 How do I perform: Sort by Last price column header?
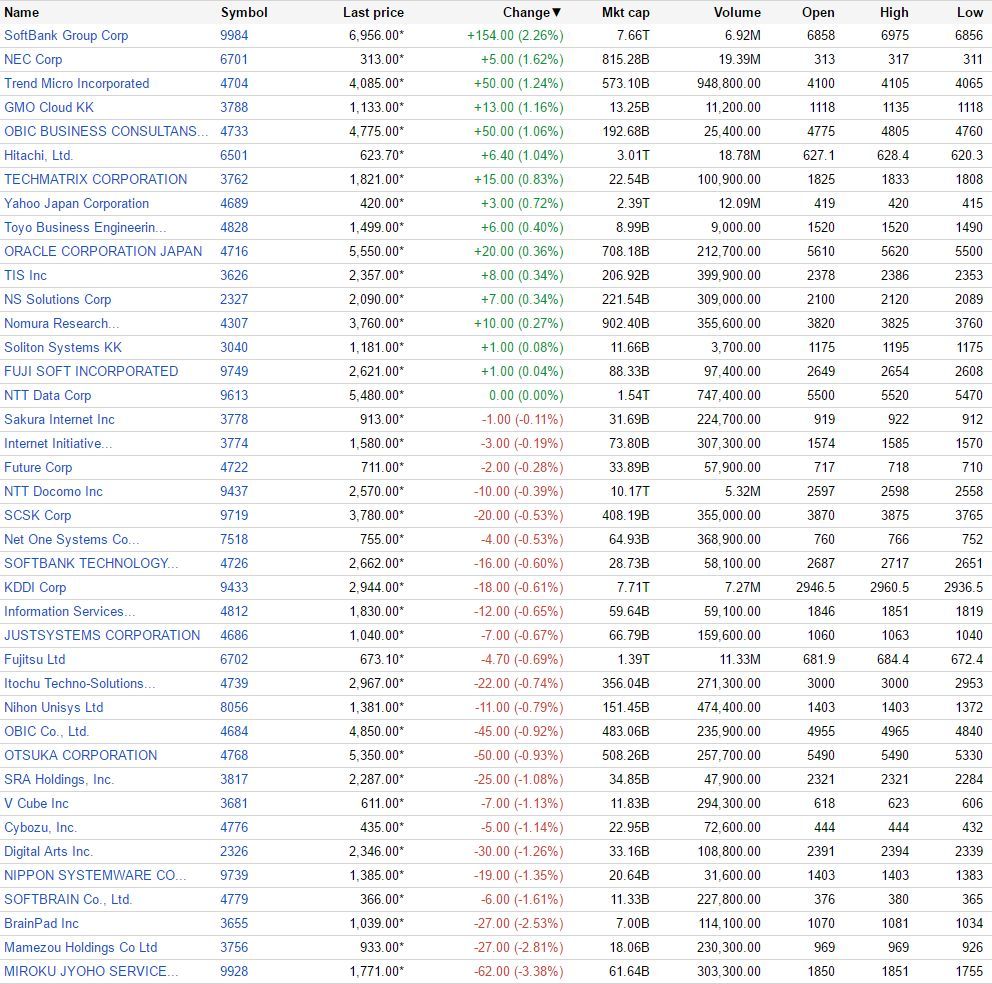tap(373, 12)
